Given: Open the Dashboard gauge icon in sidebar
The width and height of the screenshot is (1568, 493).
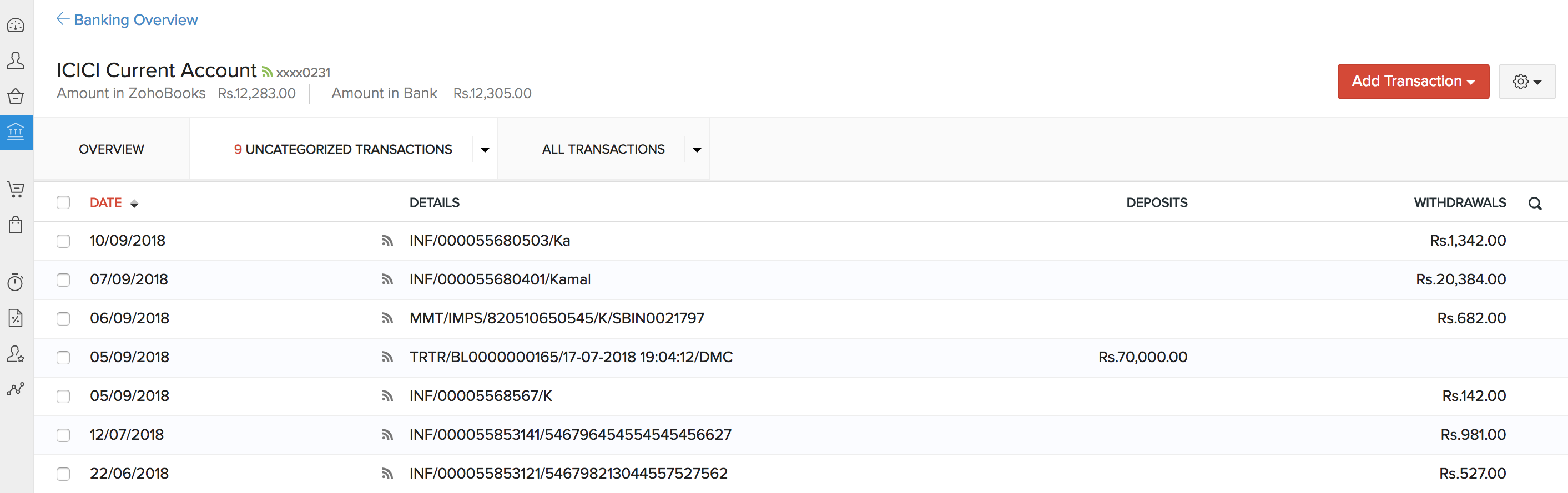Looking at the screenshot, I should (x=16, y=26).
